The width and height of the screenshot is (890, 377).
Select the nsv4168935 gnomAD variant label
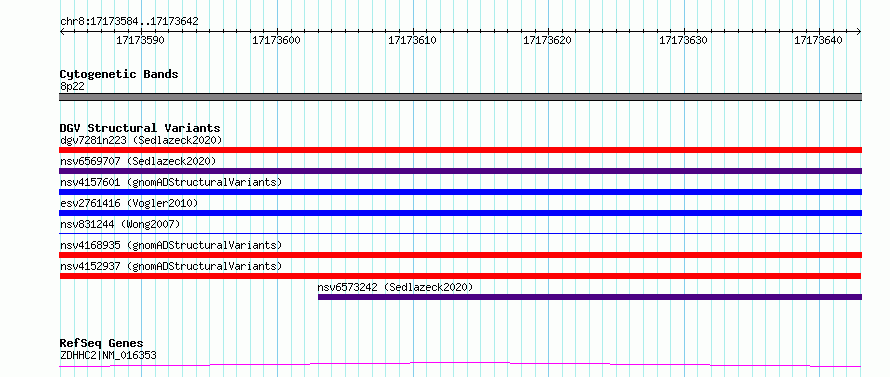tap(171, 245)
